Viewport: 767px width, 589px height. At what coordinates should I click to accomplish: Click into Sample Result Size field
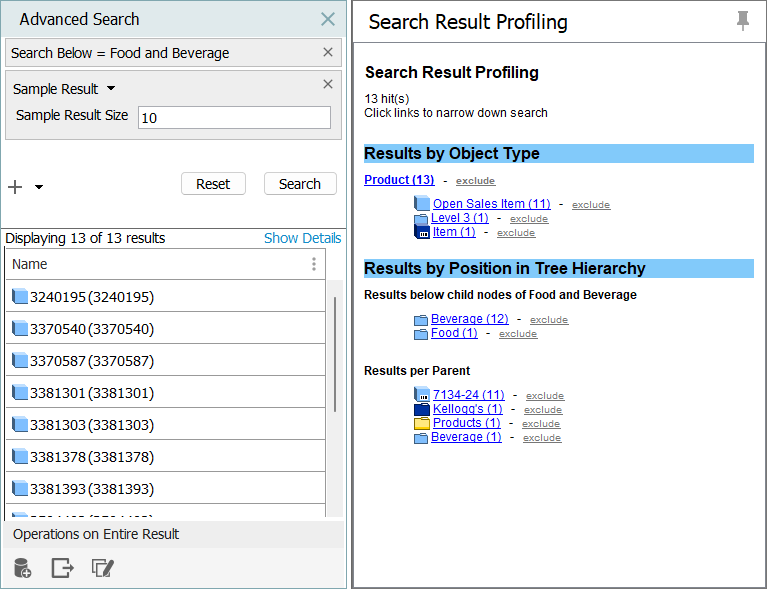coord(234,117)
